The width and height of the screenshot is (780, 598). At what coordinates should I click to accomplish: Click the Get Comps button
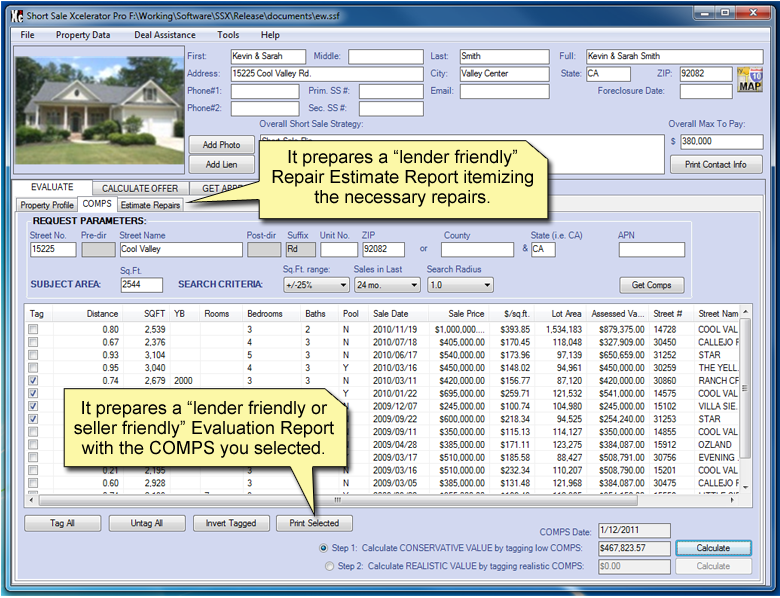point(651,285)
